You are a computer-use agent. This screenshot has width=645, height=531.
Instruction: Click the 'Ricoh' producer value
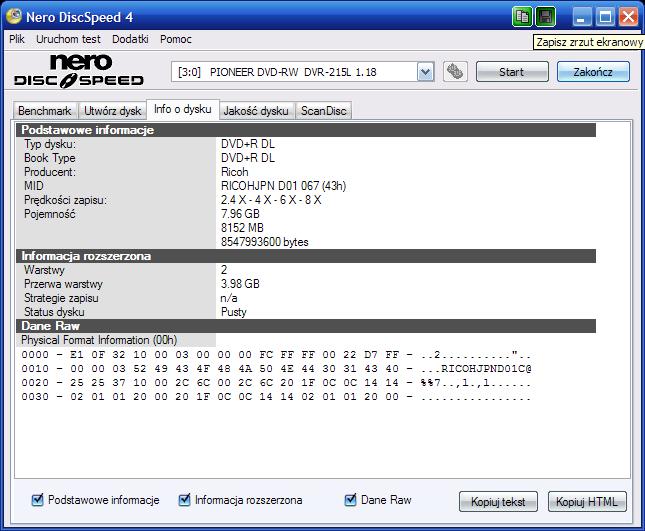[235, 172]
